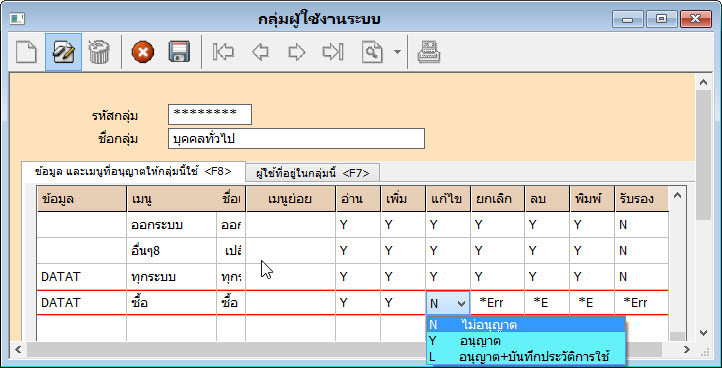Viewport: 722px width, 368px height.
Task: Maximize the กลุ่มผู้ใช้งานระบบ window
Action: click(661, 19)
